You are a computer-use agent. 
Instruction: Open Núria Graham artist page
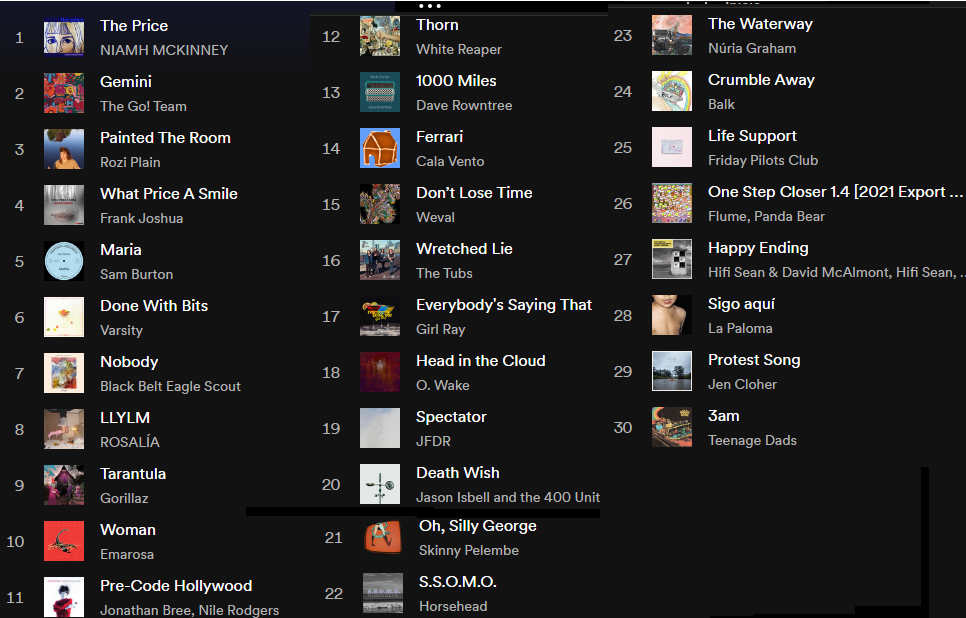click(752, 48)
